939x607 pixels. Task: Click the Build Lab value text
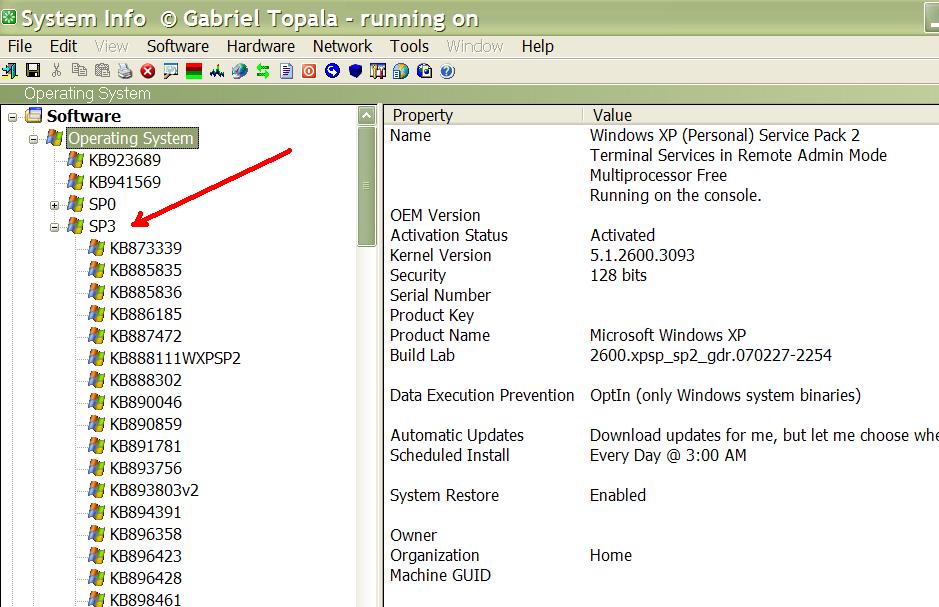click(x=710, y=355)
